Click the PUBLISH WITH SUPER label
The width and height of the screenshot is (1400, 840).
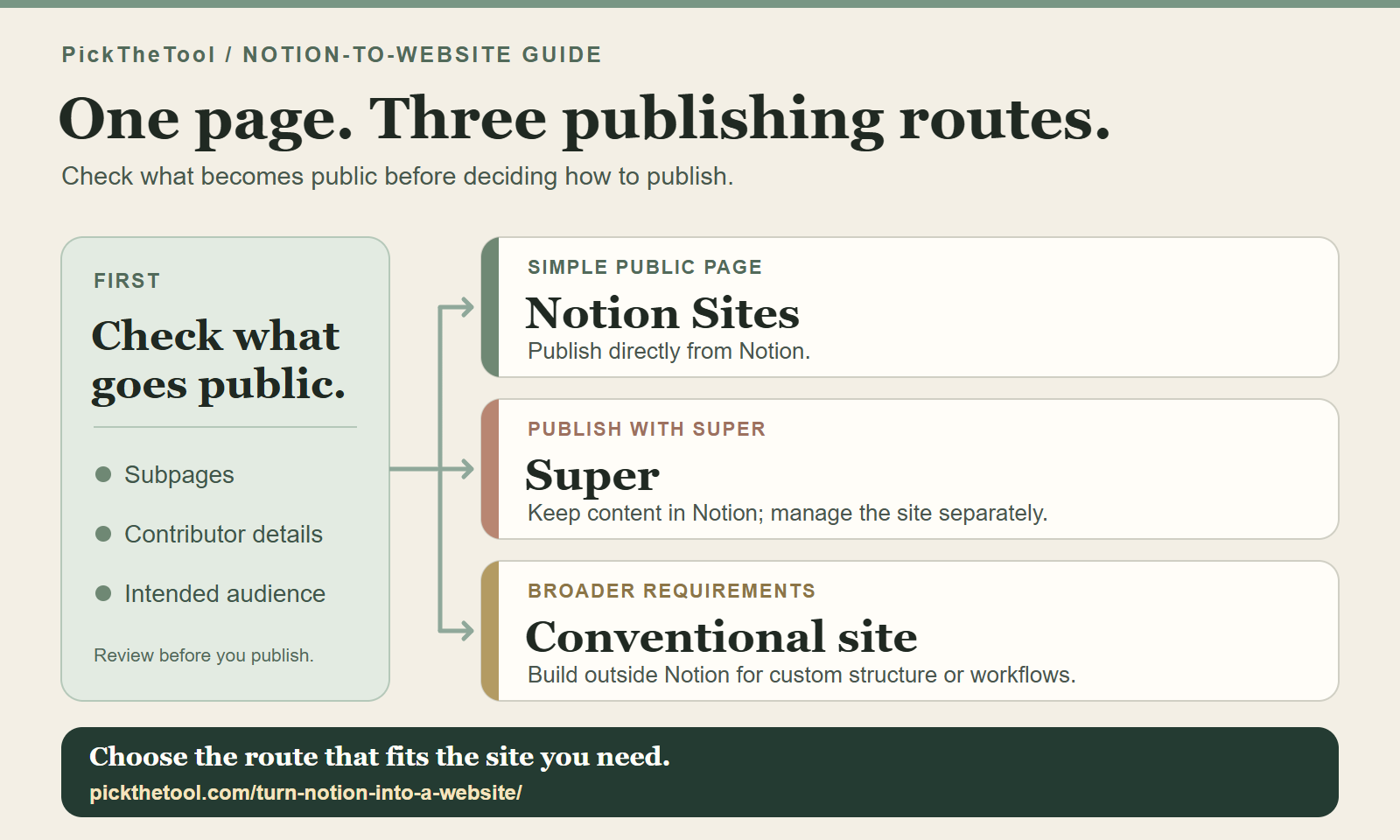(x=647, y=429)
